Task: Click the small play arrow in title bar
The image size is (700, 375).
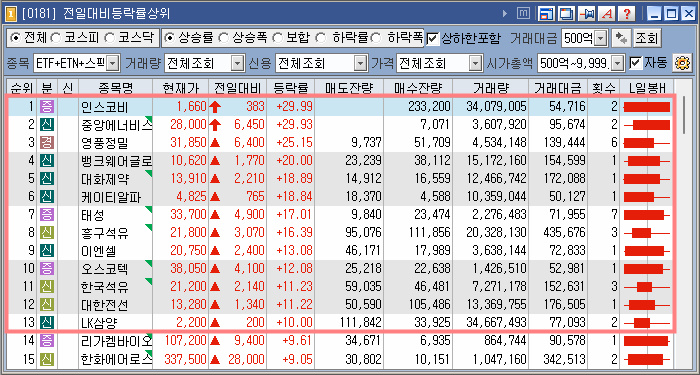Action: (505, 14)
